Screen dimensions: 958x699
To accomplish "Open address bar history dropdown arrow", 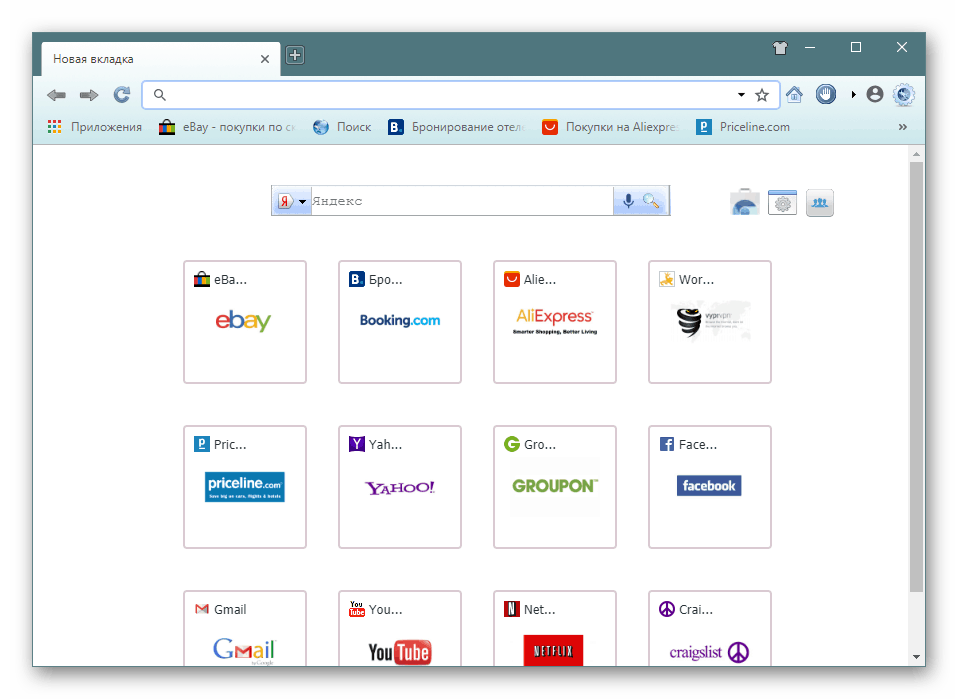I will pos(741,95).
